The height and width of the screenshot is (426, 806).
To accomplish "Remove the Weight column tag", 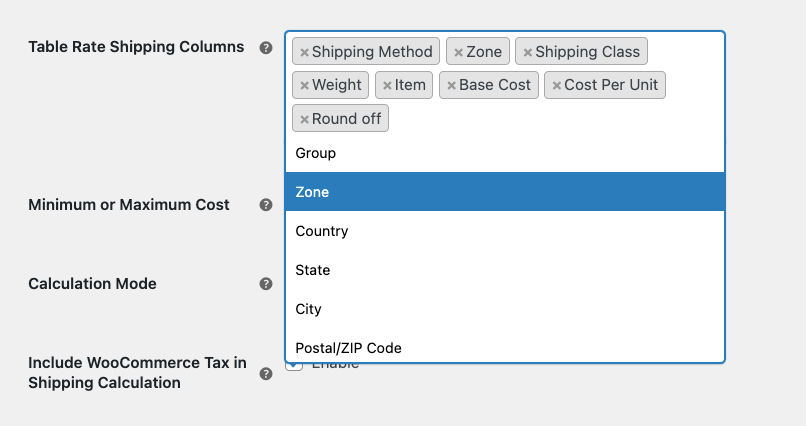I will coord(304,85).
